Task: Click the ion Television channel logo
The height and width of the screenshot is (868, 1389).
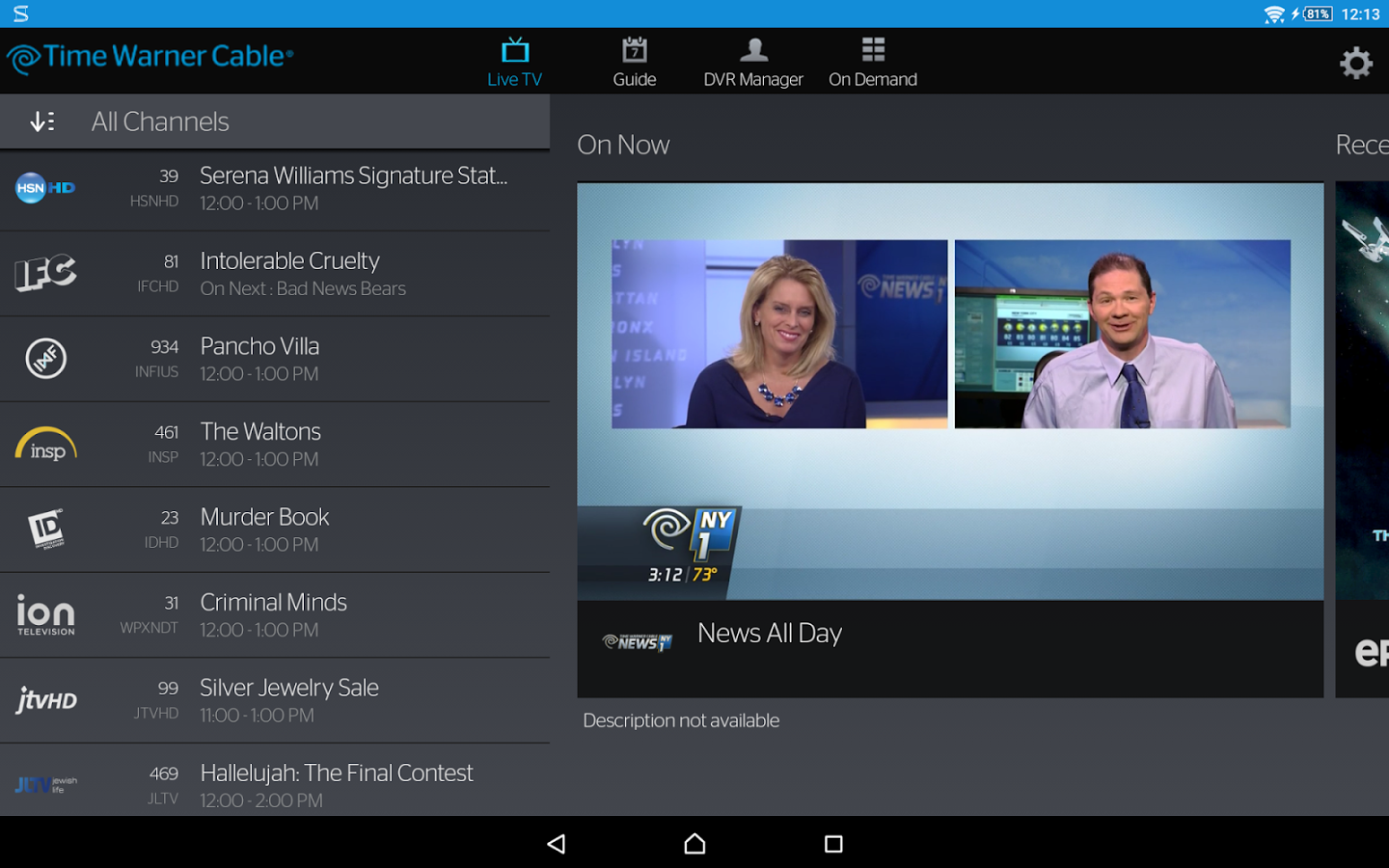Action: click(44, 614)
